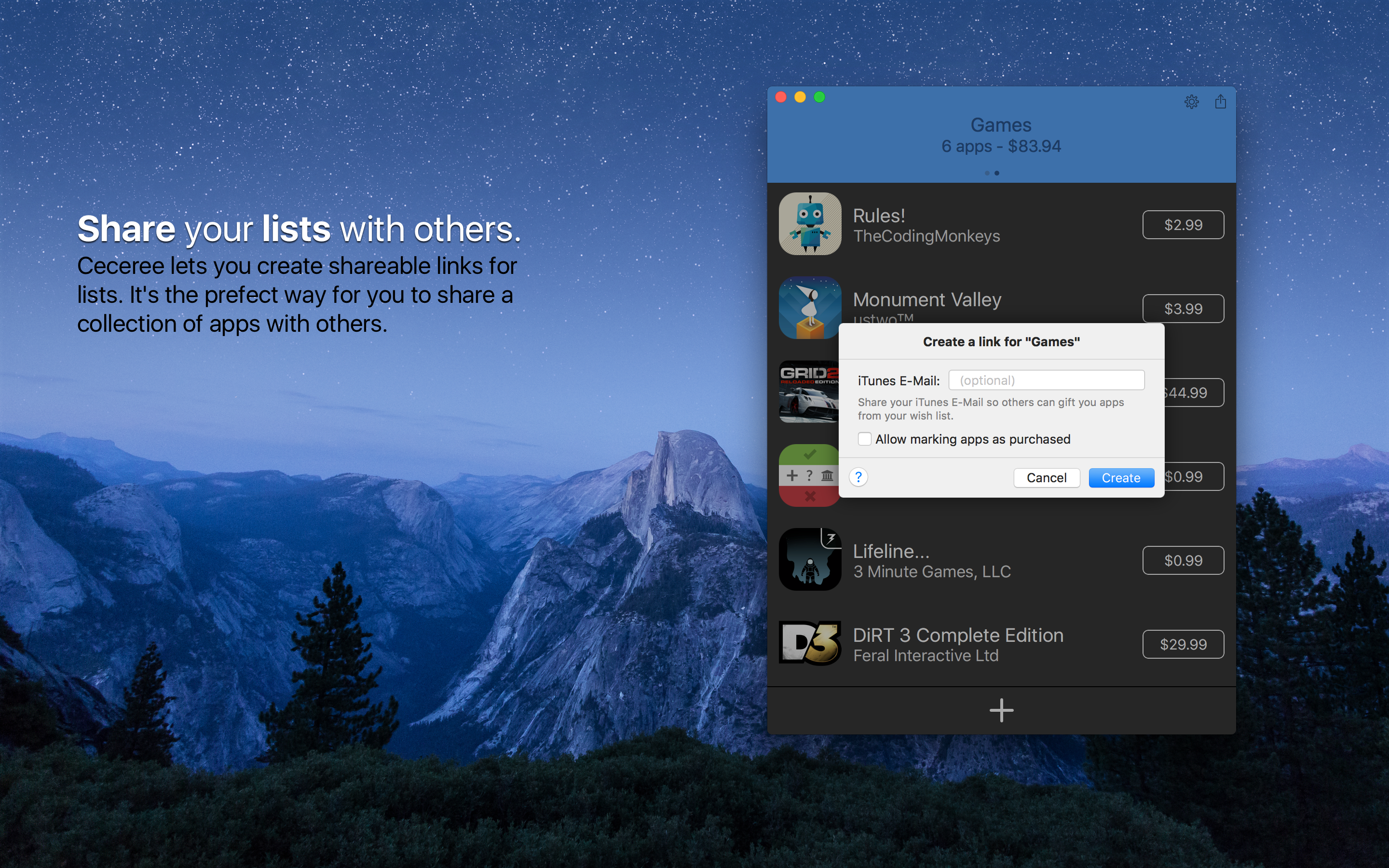The width and height of the screenshot is (1389, 868).
Task: Click the iTunes E-Mail optional field
Action: tap(1047, 380)
